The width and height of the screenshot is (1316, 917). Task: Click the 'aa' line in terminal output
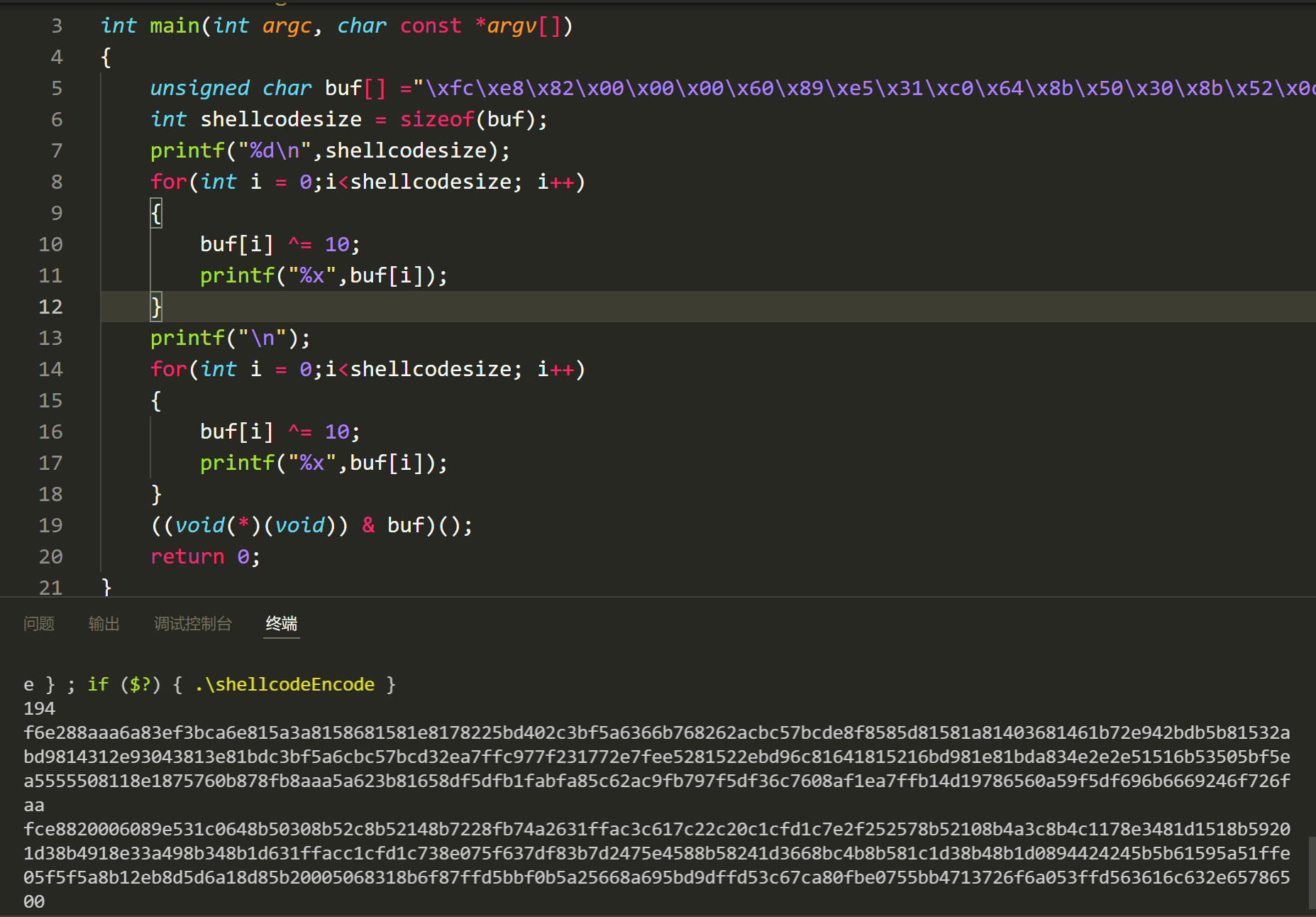[34, 806]
